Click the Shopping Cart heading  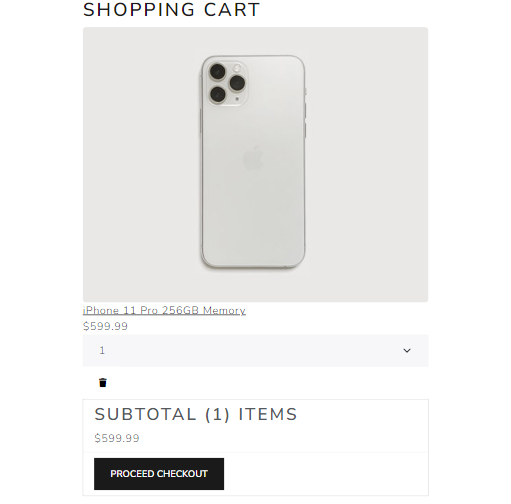[x=171, y=10]
